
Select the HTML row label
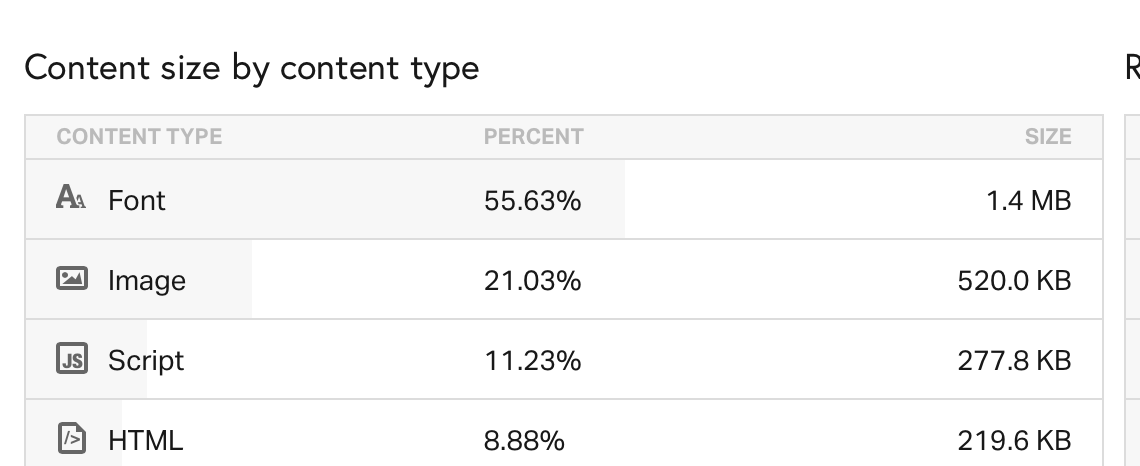coord(146,439)
